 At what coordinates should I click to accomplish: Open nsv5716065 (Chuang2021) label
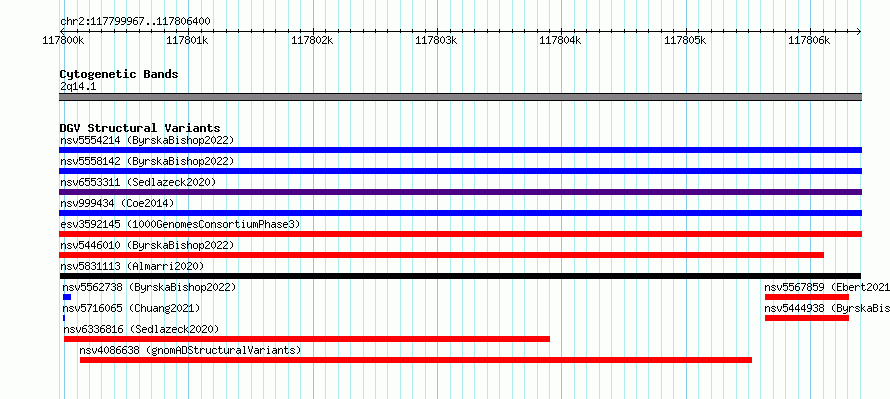[132, 308]
